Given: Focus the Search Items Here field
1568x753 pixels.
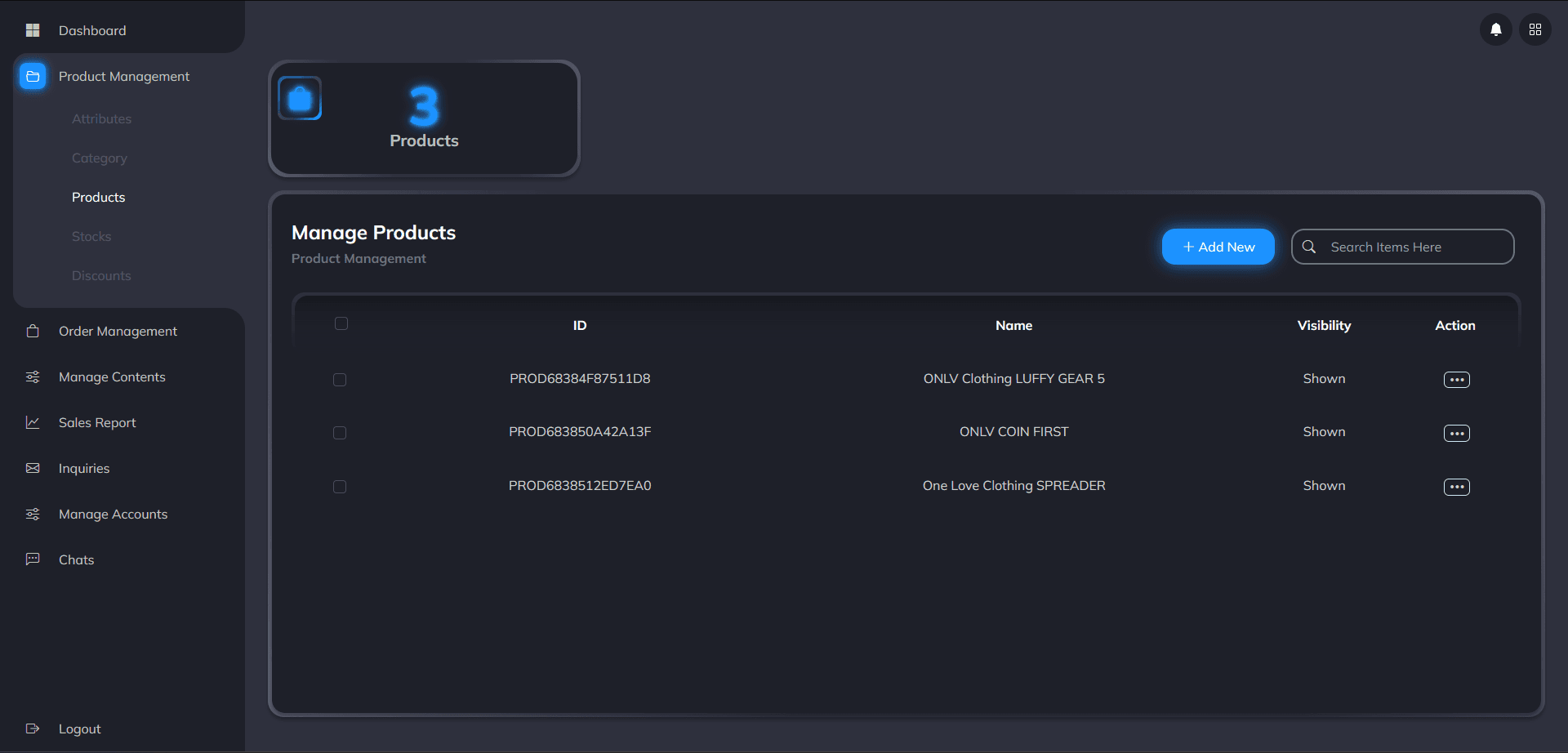Looking at the screenshot, I should [x=1403, y=247].
